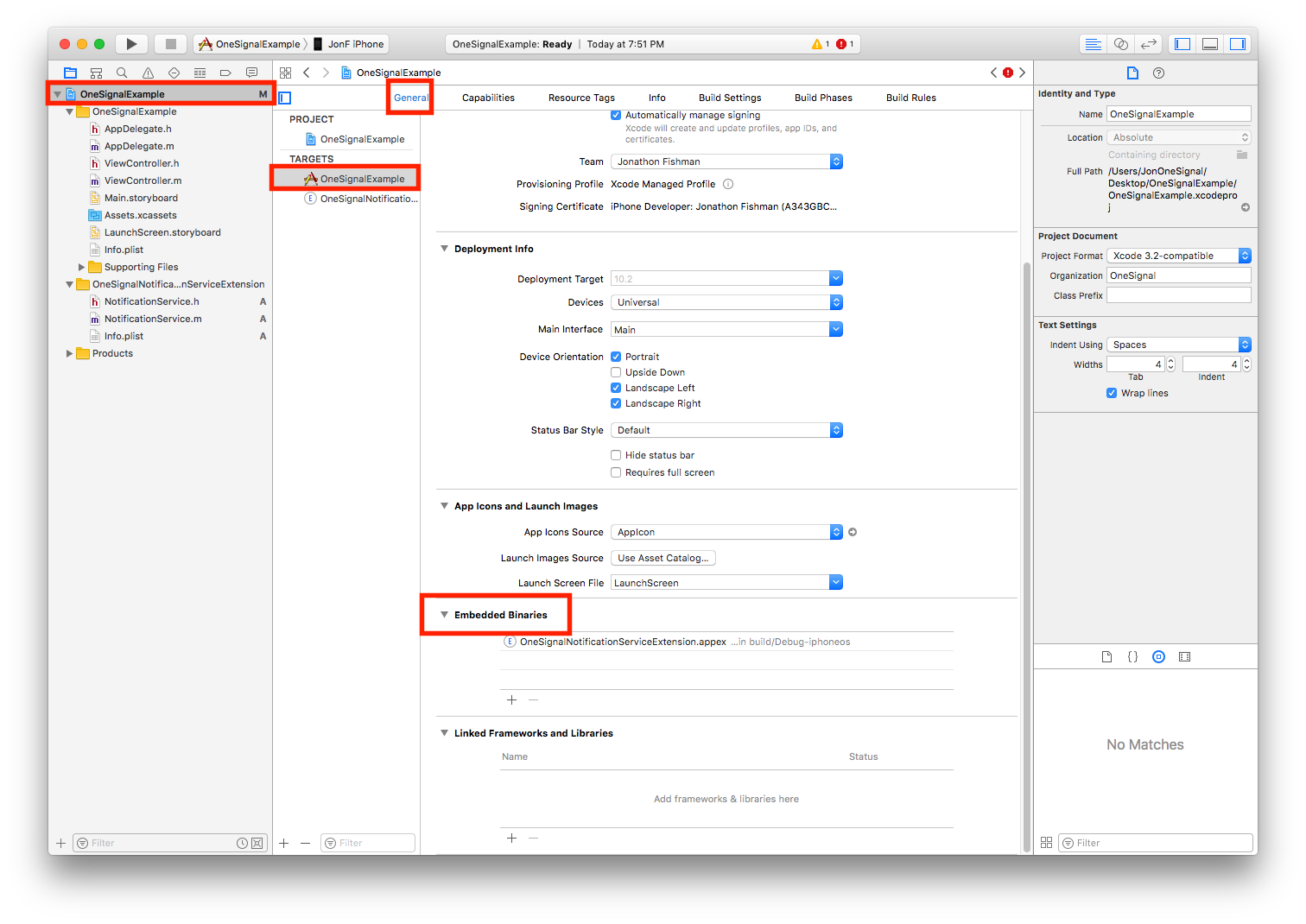Open the Test navigator
The image size is (1306, 924).
174,73
